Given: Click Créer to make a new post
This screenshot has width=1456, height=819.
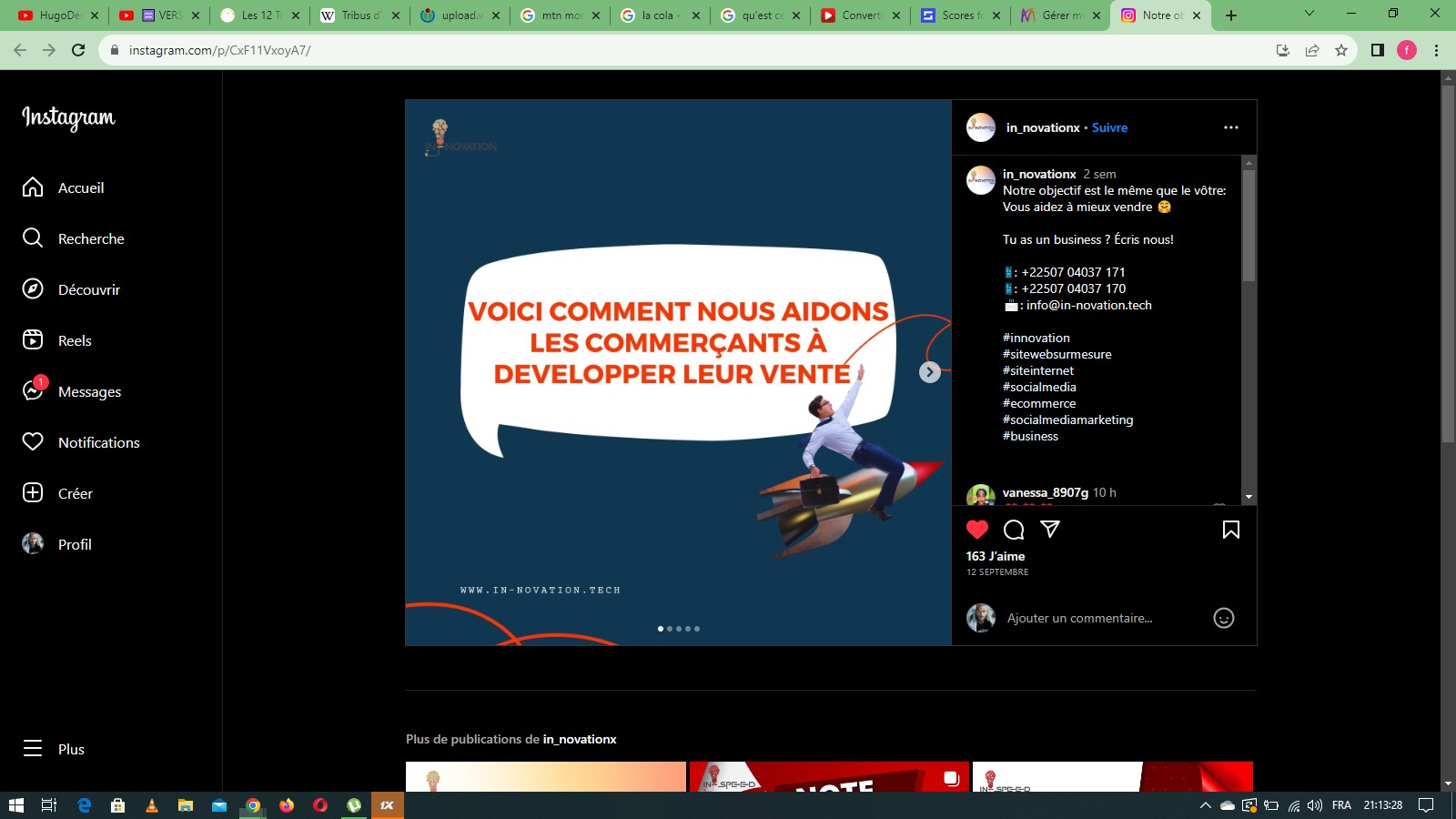Looking at the screenshot, I should pos(75,493).
